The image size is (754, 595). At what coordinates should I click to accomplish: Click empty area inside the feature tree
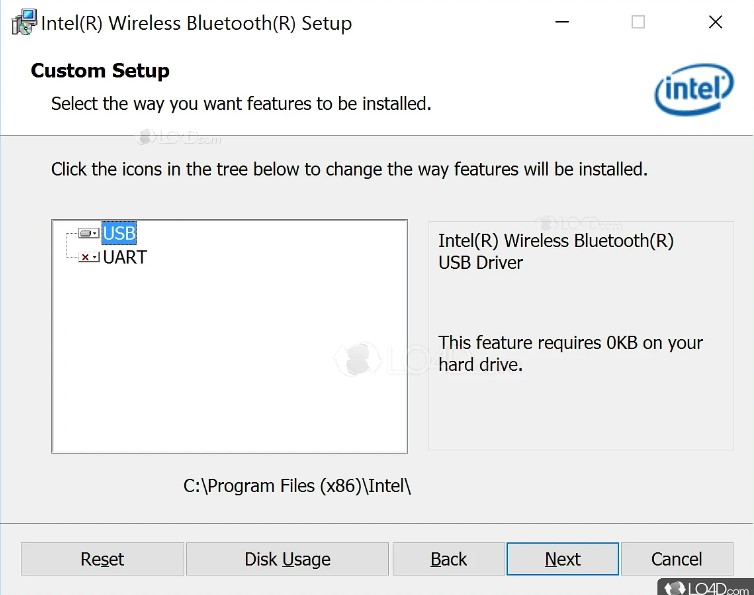click(229, 360)
